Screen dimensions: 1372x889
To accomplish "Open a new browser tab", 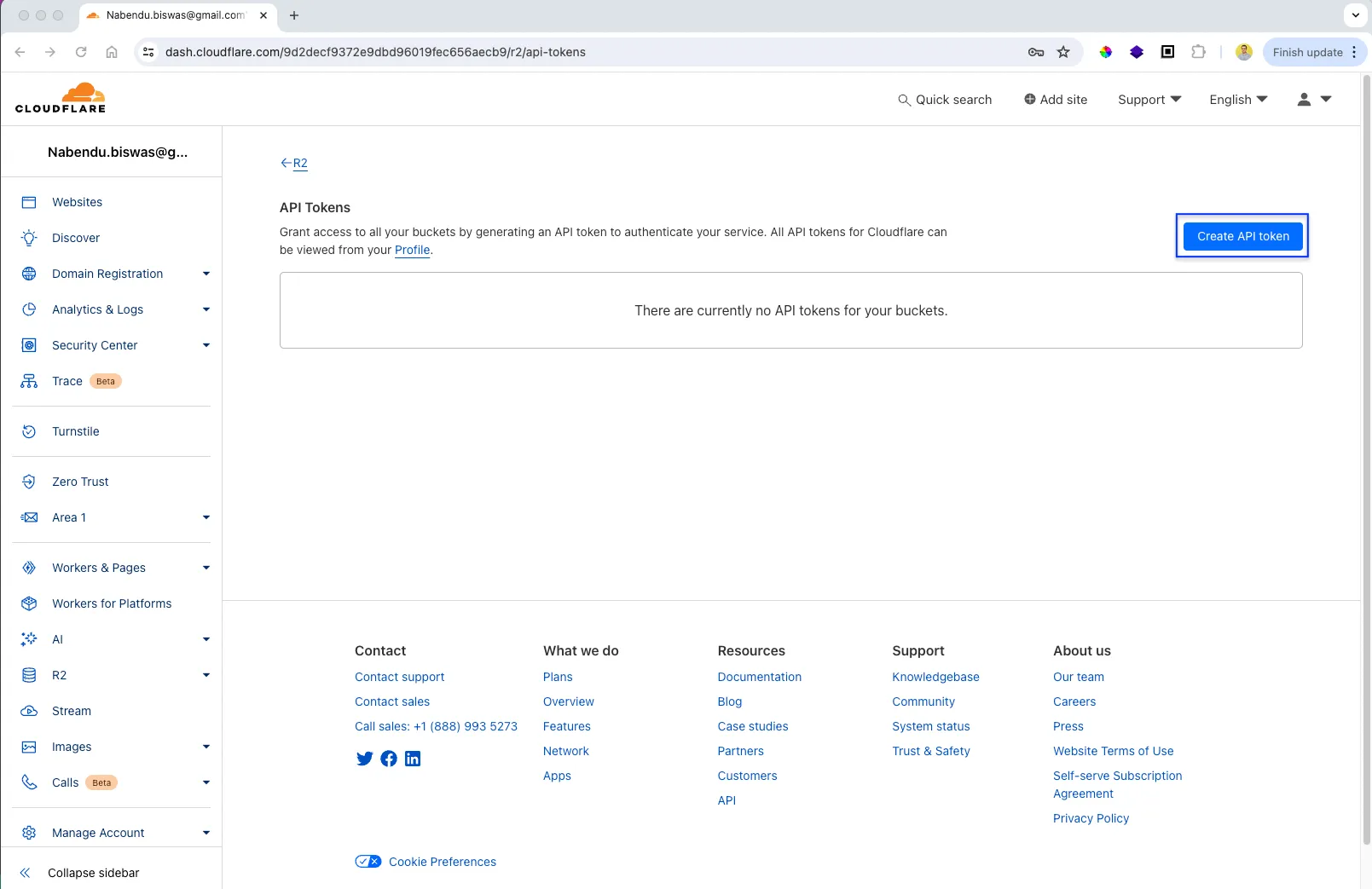I will [x=294, y=15].
